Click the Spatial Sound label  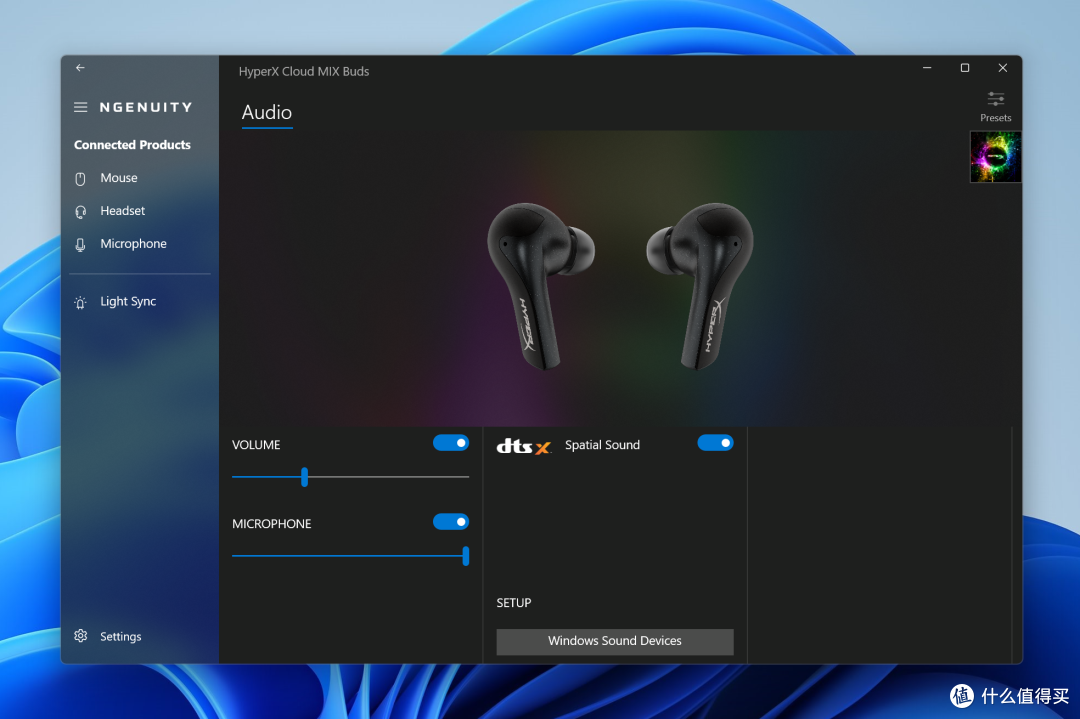click(603, 445)
